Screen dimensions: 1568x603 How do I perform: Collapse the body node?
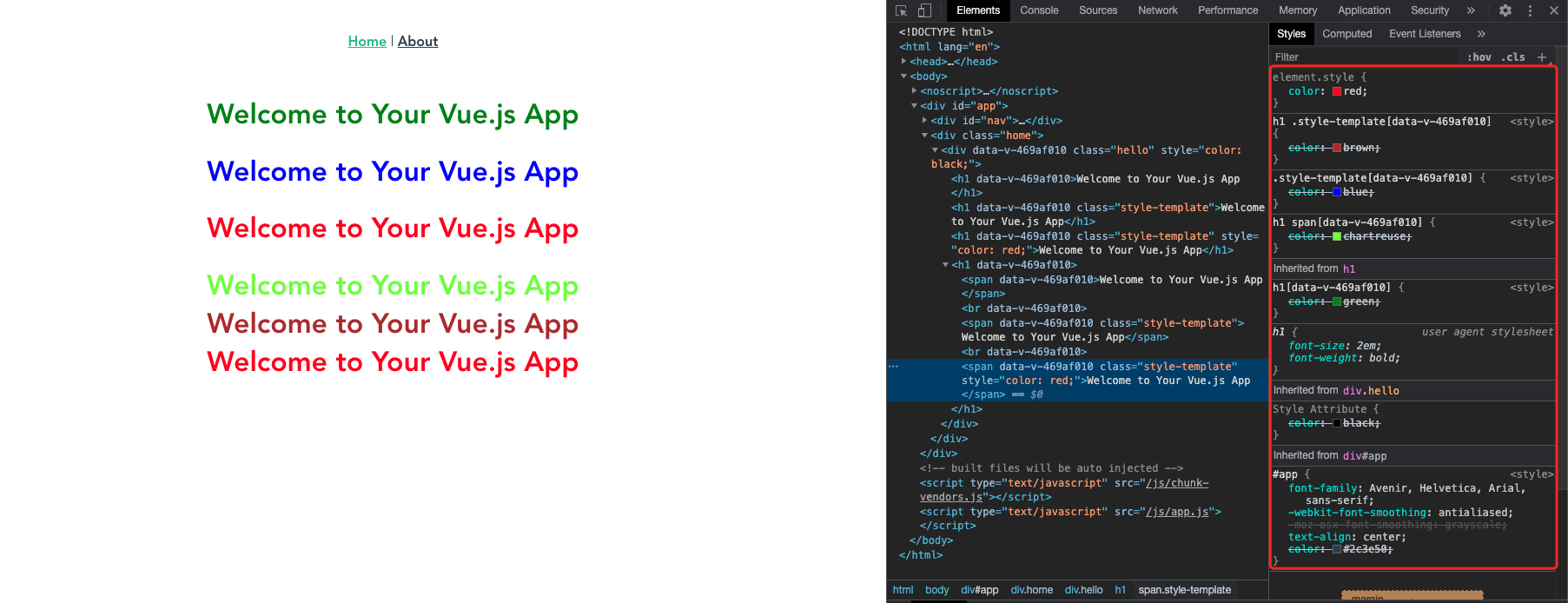click(903, 76)
